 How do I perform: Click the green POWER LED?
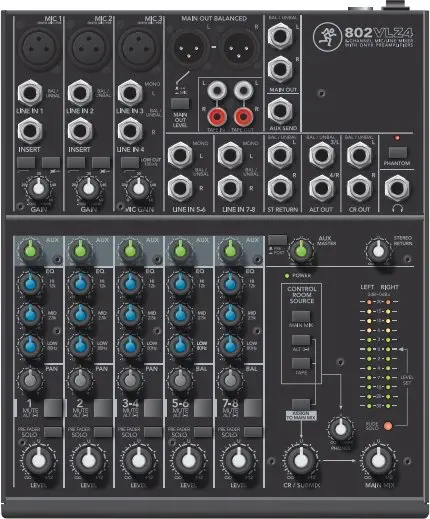[x=287, y=276]
